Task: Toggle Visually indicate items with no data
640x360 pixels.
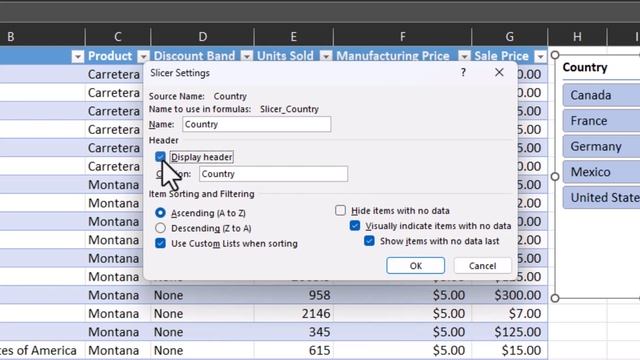Action: point(355,226)
